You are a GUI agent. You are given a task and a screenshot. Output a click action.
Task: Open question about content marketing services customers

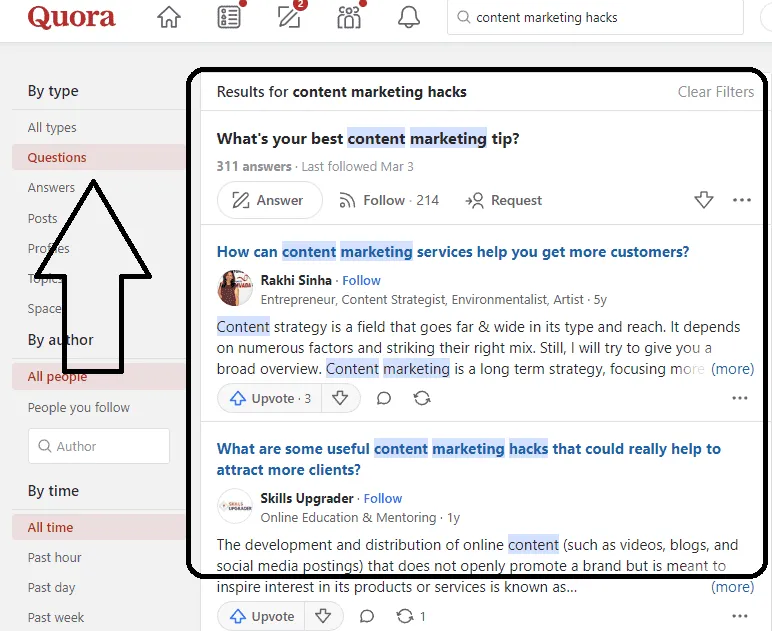[453, 252]
